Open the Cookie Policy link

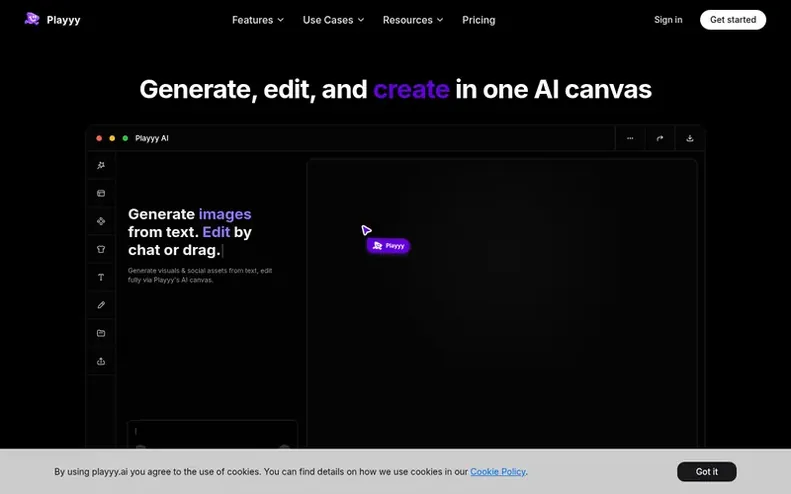[x=498, y=471]
